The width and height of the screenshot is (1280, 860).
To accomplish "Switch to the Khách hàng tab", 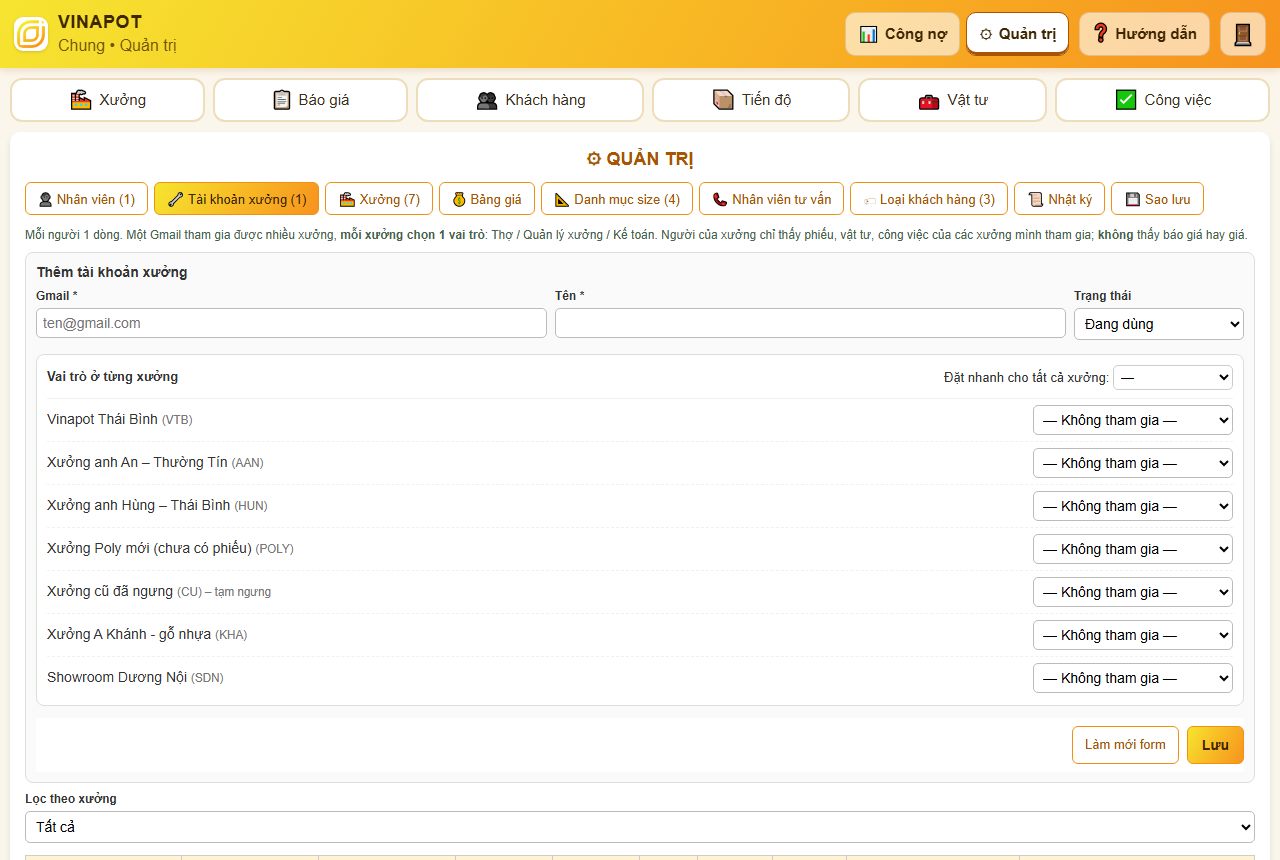I will (x=530, y=100).
